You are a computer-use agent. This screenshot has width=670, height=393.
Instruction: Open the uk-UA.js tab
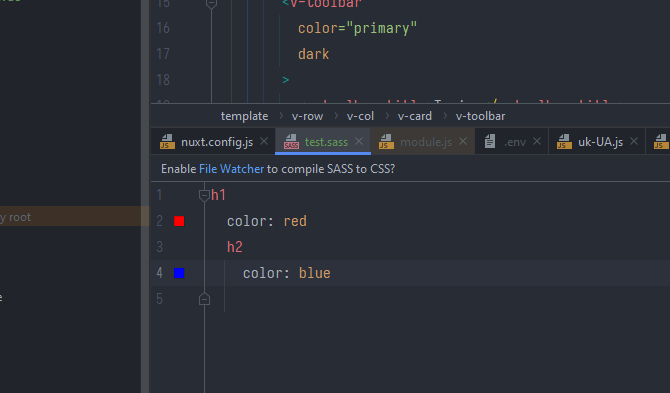(x=597, y=142)
